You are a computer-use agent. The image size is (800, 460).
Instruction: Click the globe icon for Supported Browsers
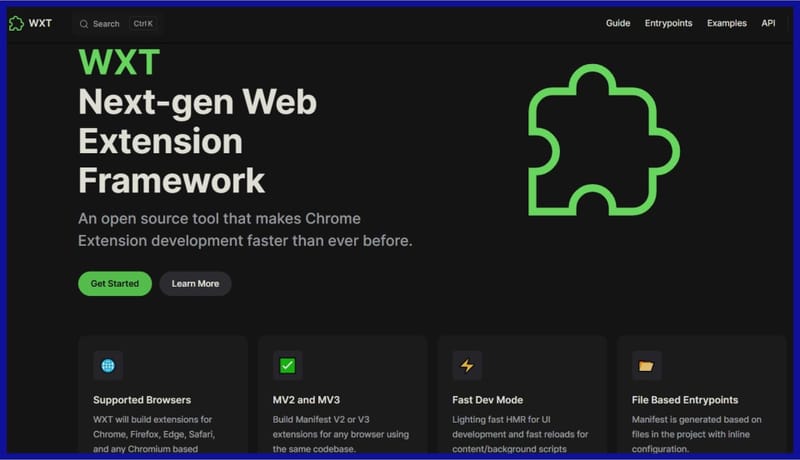[107, 366]
